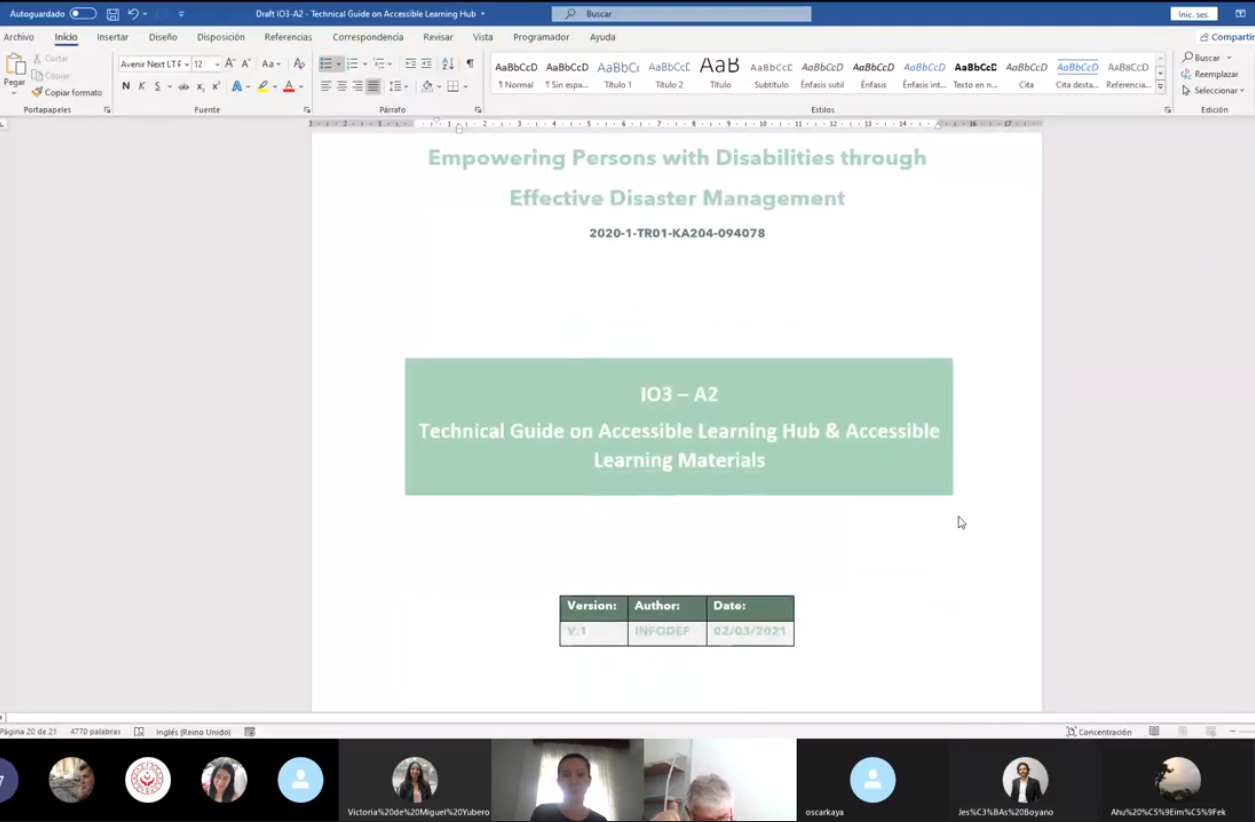Expand the font size dropdown

[217, 65]
